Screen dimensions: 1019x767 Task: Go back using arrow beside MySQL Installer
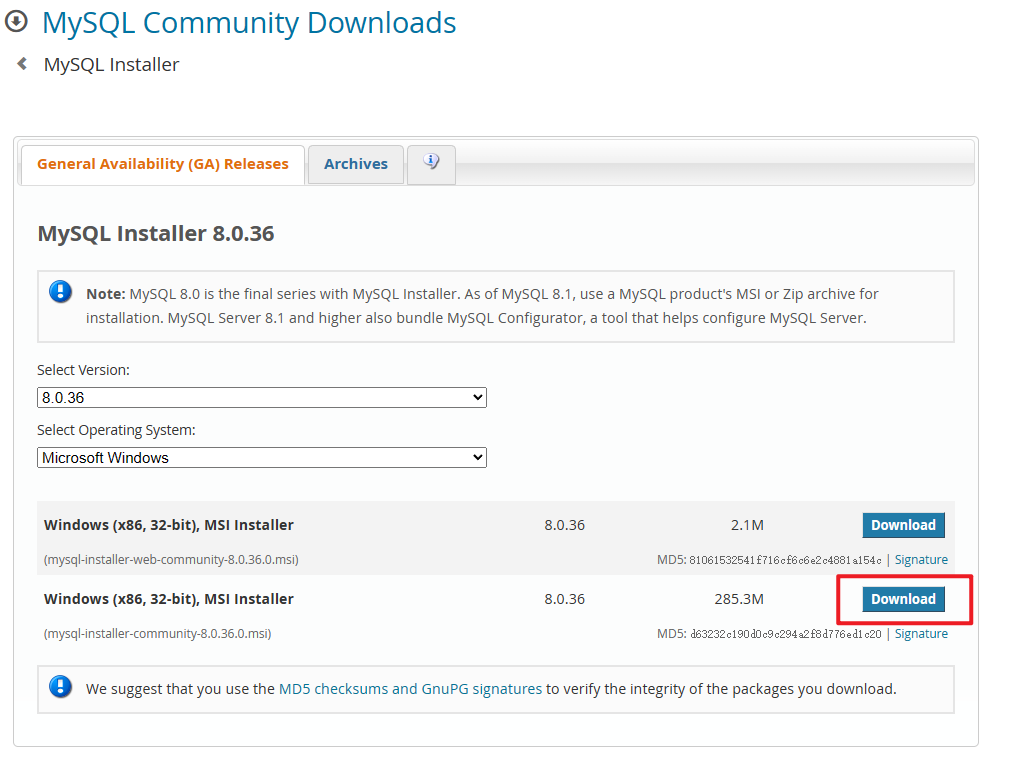[x=22, y=64]
